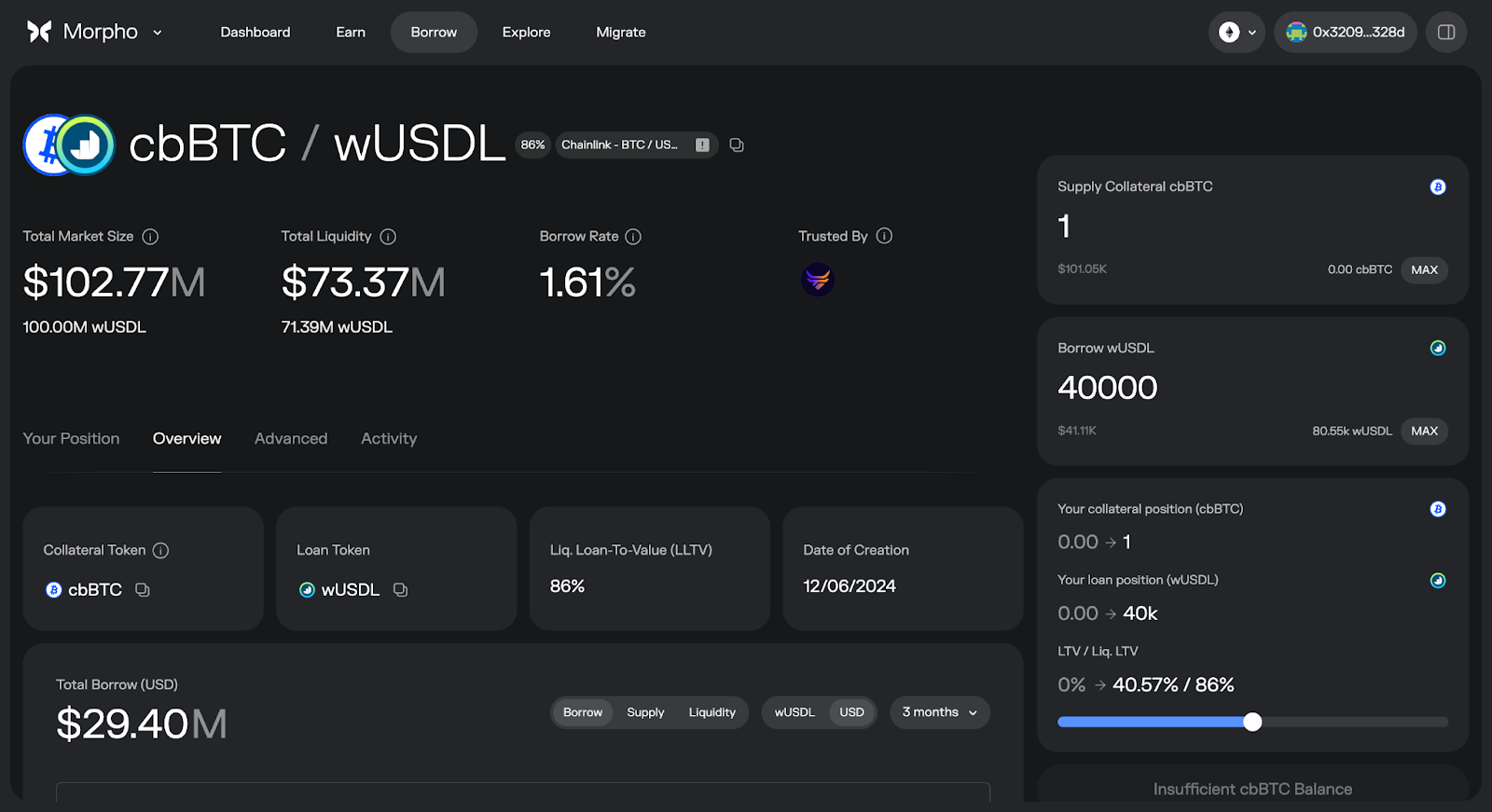The width and height of the screenshot is (1492, 812).
Task: Switch chart units to wUSDL
Action: click(794, 712)
